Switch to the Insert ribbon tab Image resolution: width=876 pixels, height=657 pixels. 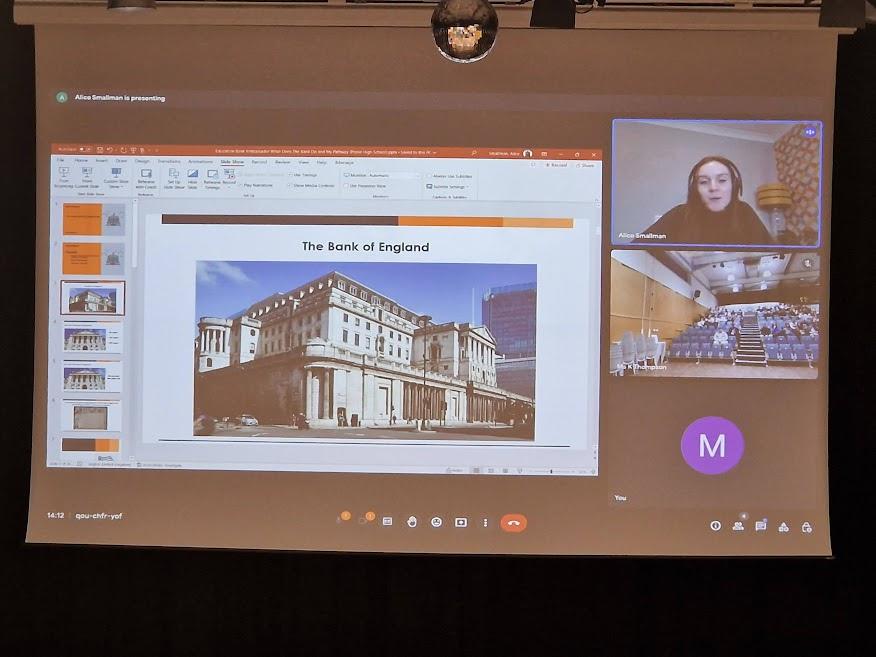(x=101, y=160)
